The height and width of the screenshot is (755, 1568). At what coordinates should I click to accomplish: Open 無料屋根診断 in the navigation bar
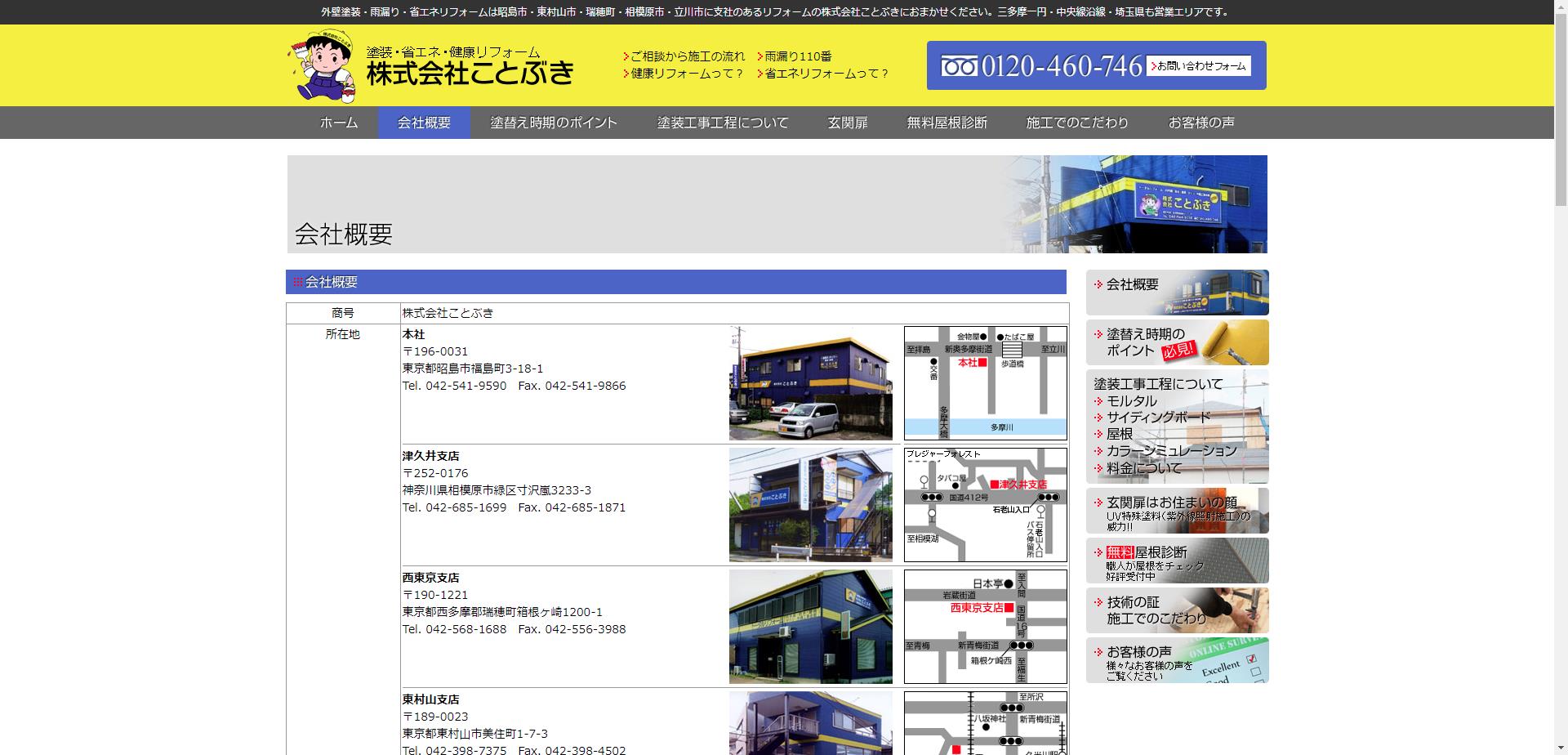click(947, 123)
